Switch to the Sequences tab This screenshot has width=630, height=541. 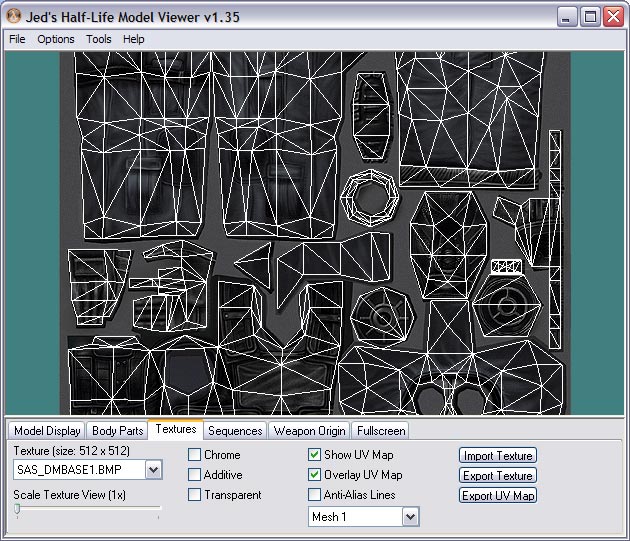click(235, 431)
